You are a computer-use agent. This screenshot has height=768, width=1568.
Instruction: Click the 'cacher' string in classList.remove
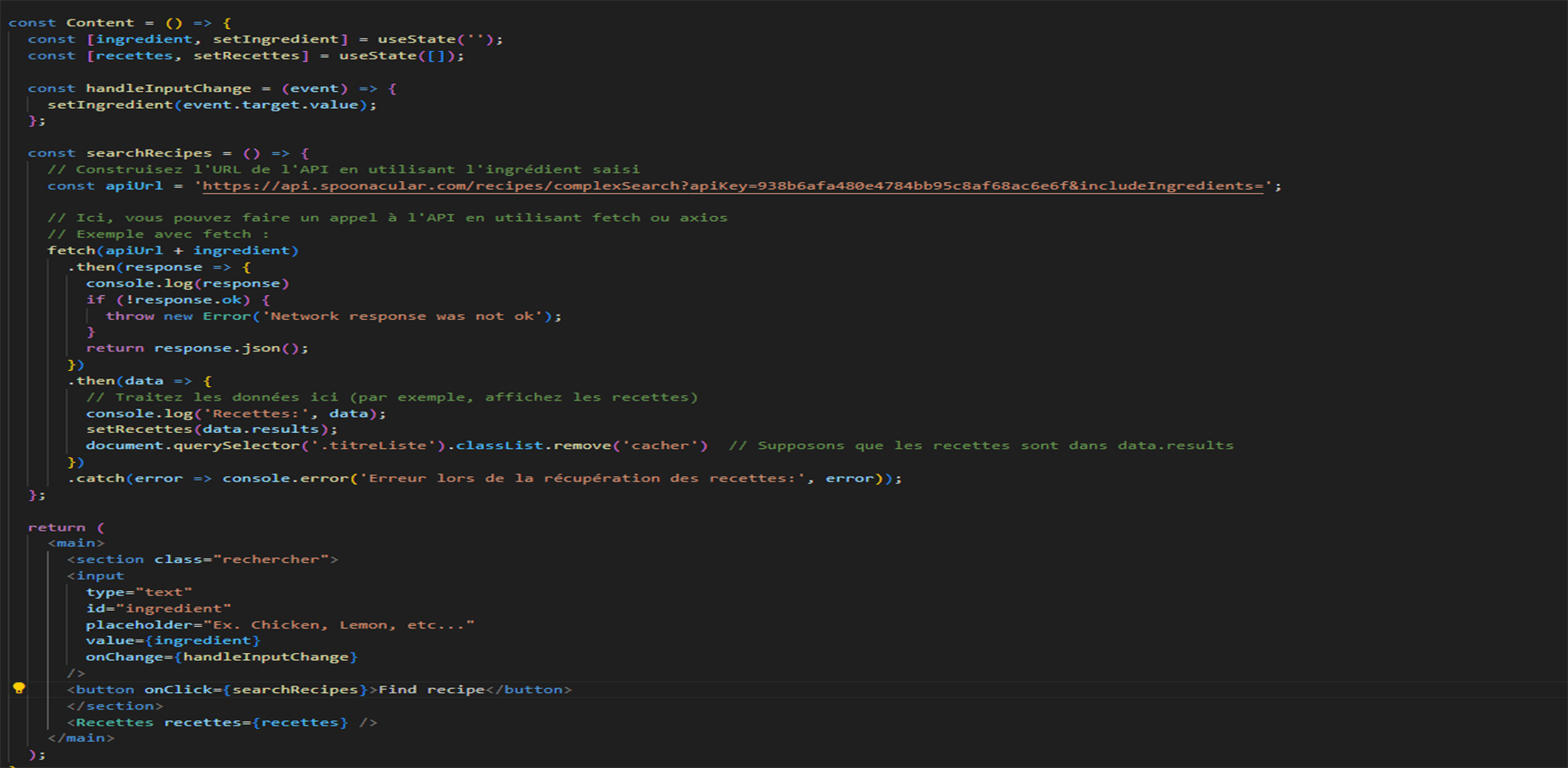pos(659,446)
